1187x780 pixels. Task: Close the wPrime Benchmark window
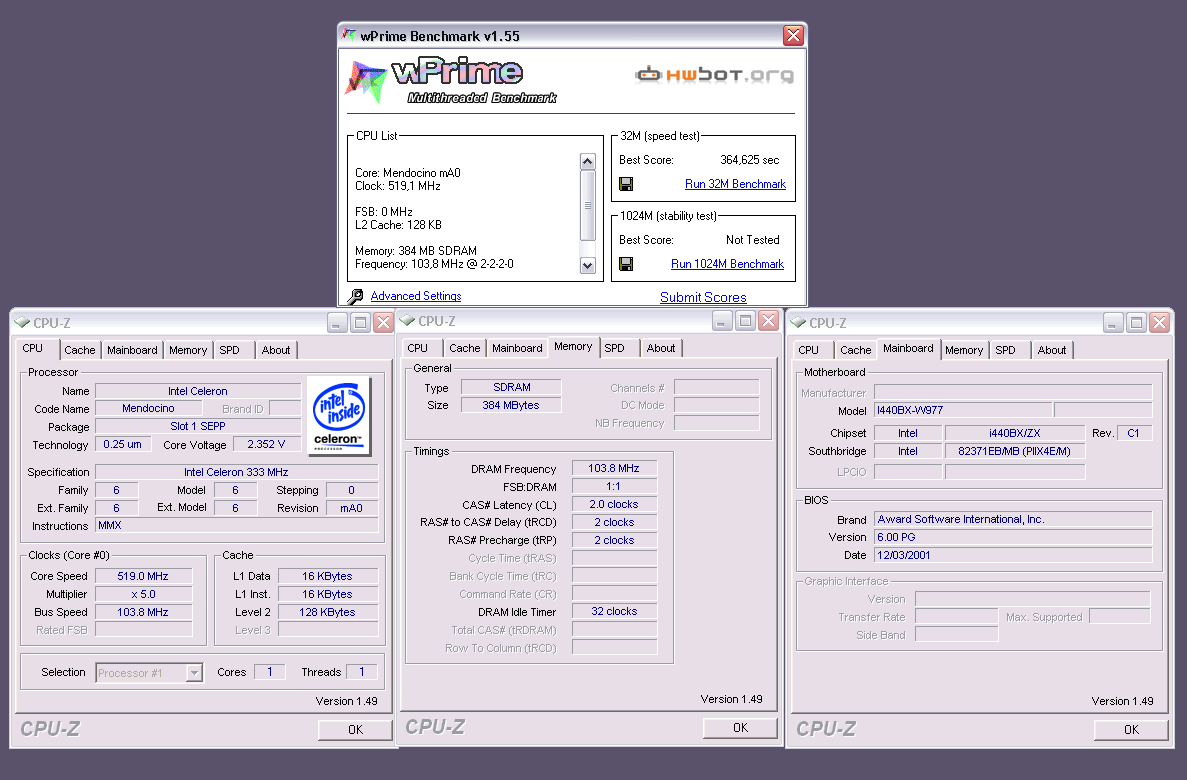(x=793, y=35)
